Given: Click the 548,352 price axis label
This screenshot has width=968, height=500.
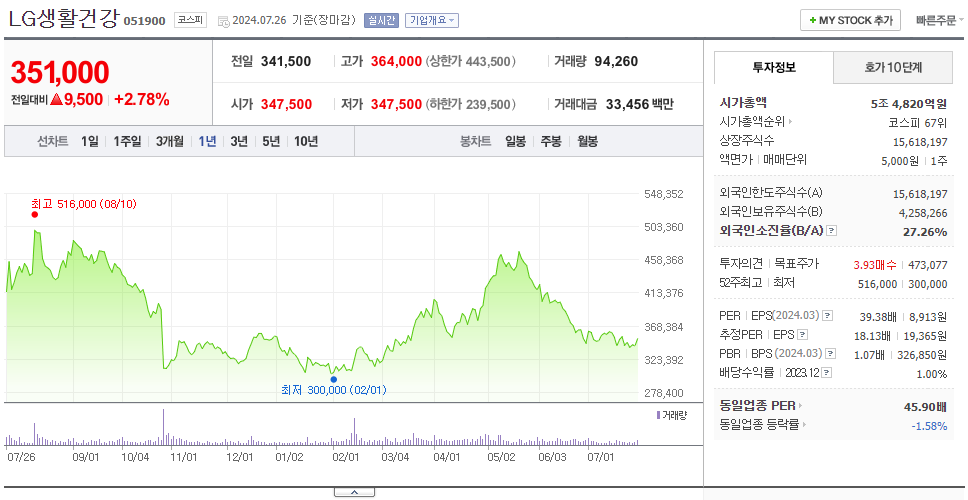Looking at the screenshot, I should tap(664, 194).
